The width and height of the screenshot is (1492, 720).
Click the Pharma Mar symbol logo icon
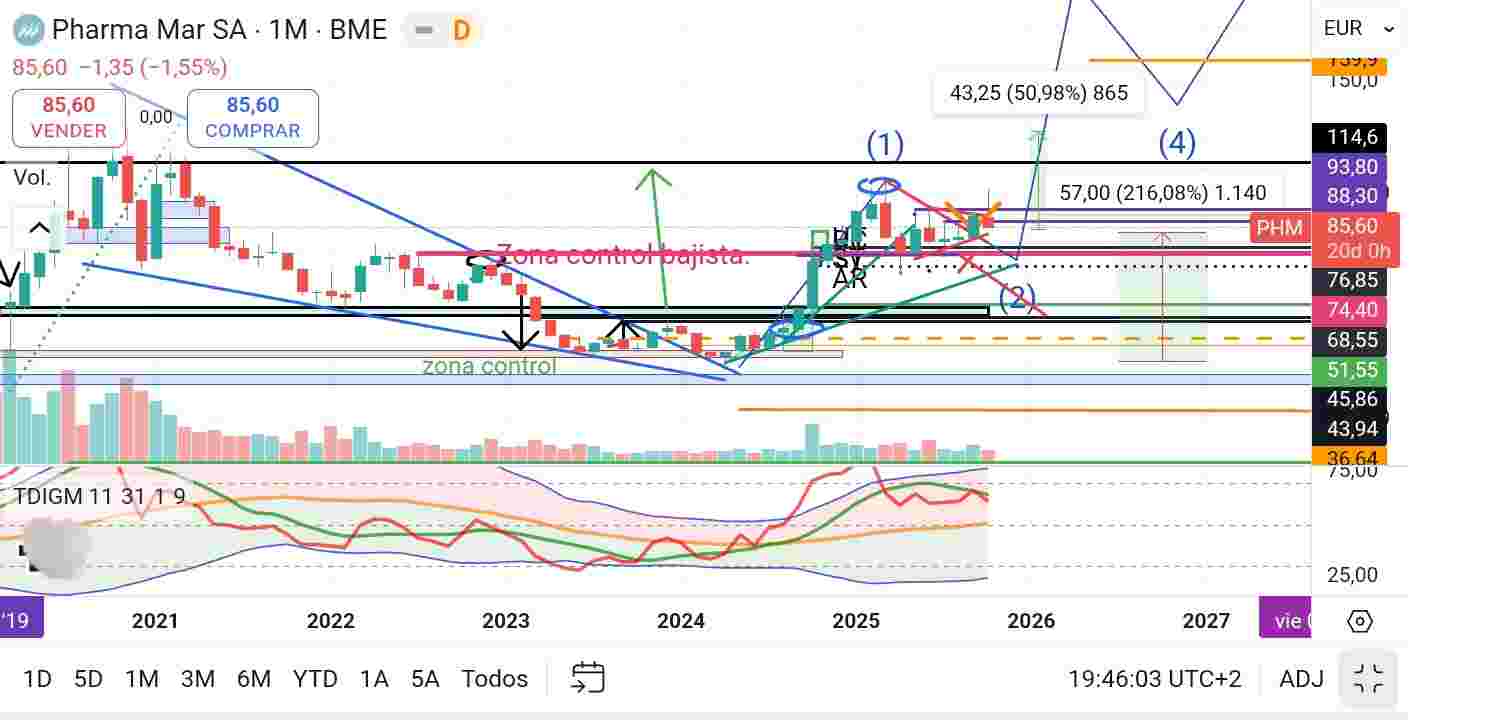(x=27, y=30)
